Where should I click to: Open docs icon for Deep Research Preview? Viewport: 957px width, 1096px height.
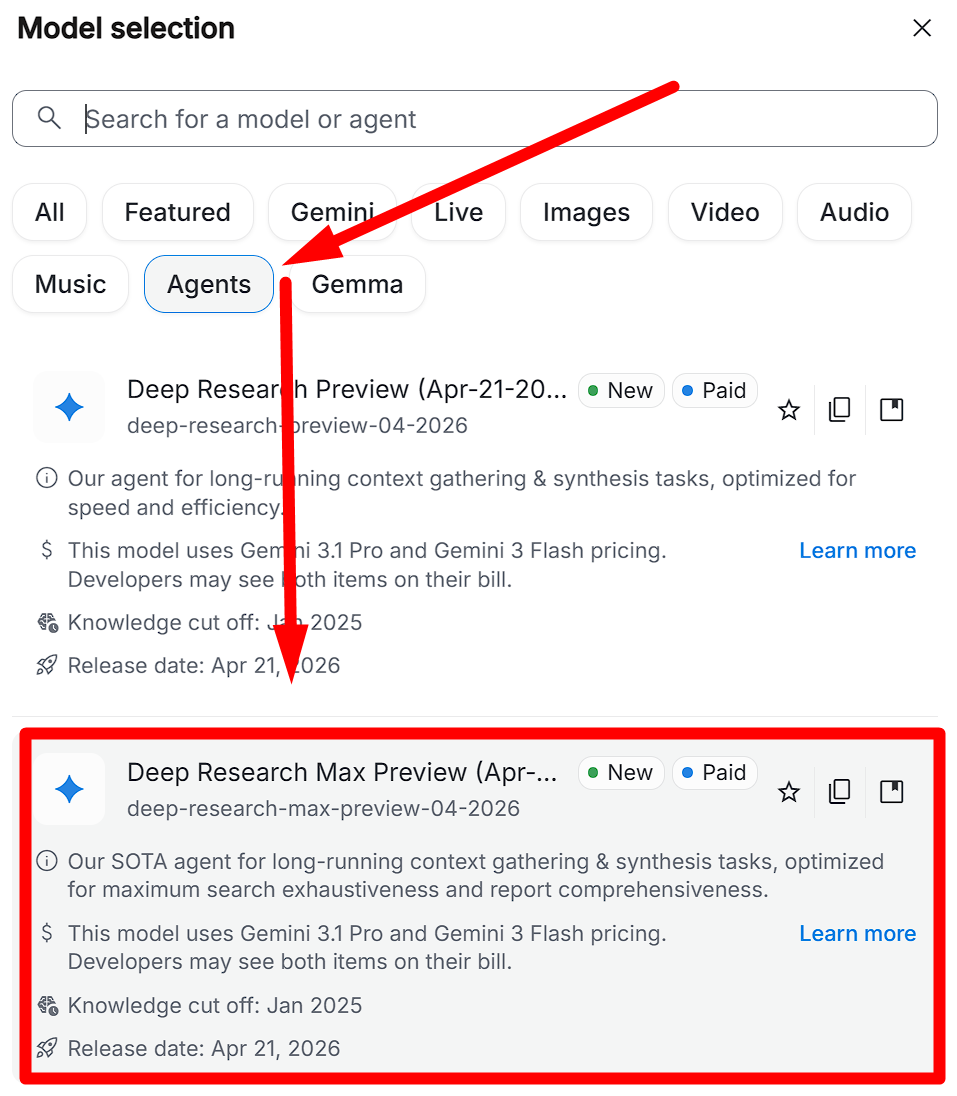pyautogui.click(x=891, y=410)
